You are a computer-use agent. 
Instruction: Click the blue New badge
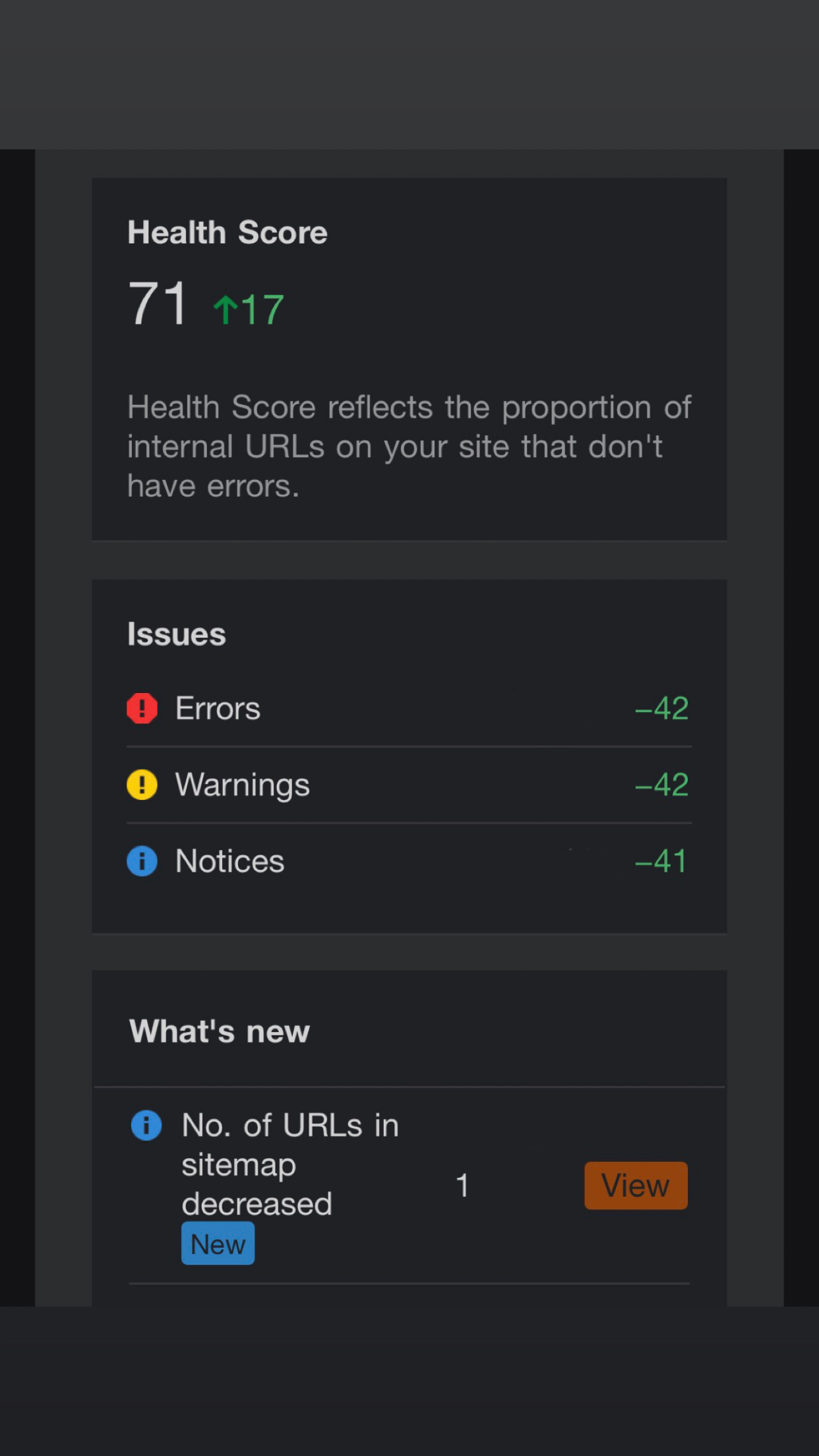pyautogui.click(x=218, y=1244)
